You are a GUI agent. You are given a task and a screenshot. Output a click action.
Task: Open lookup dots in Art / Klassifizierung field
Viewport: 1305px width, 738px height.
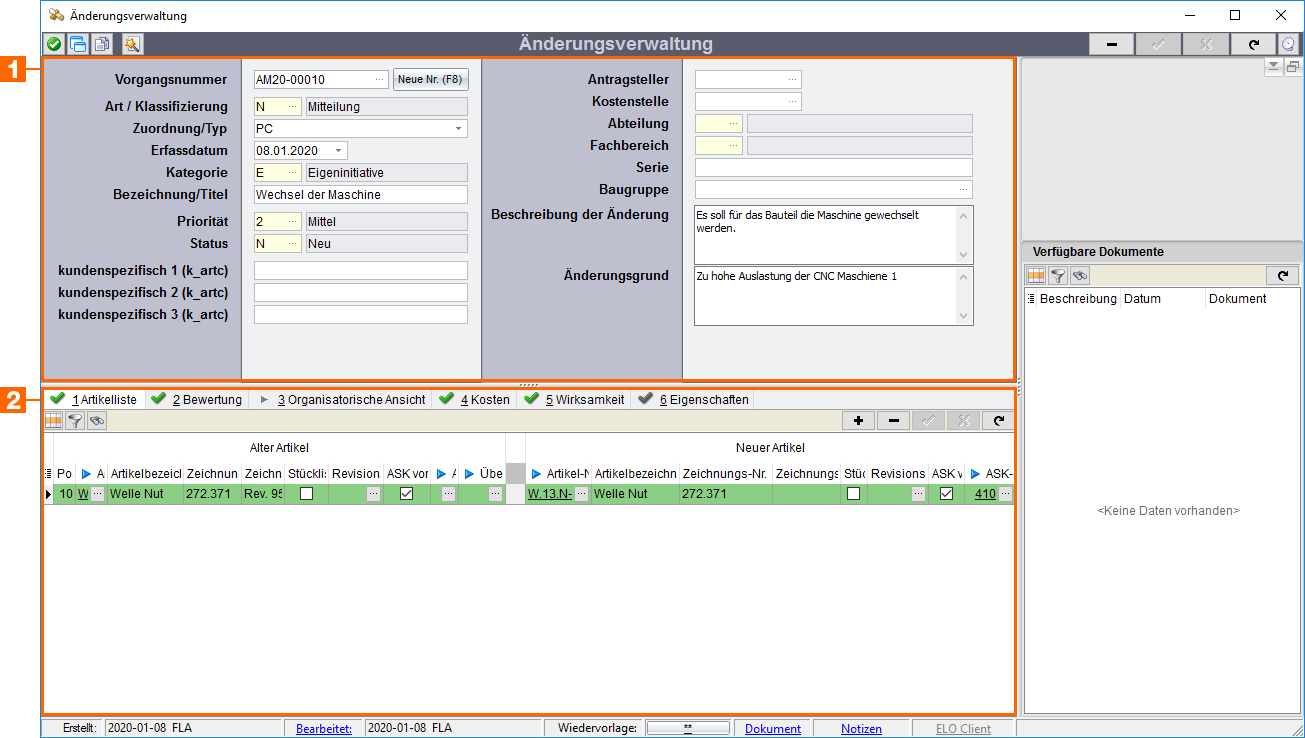(293, 106)
